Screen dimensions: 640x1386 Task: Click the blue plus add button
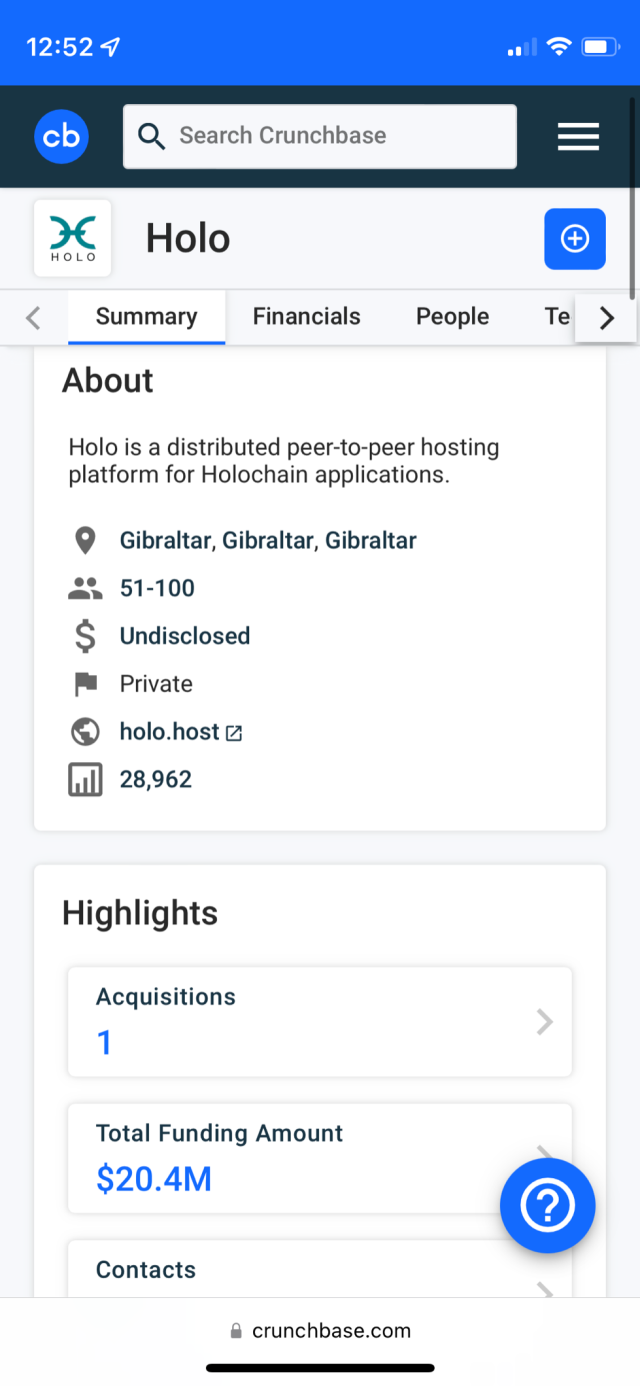tap(575, 239)
